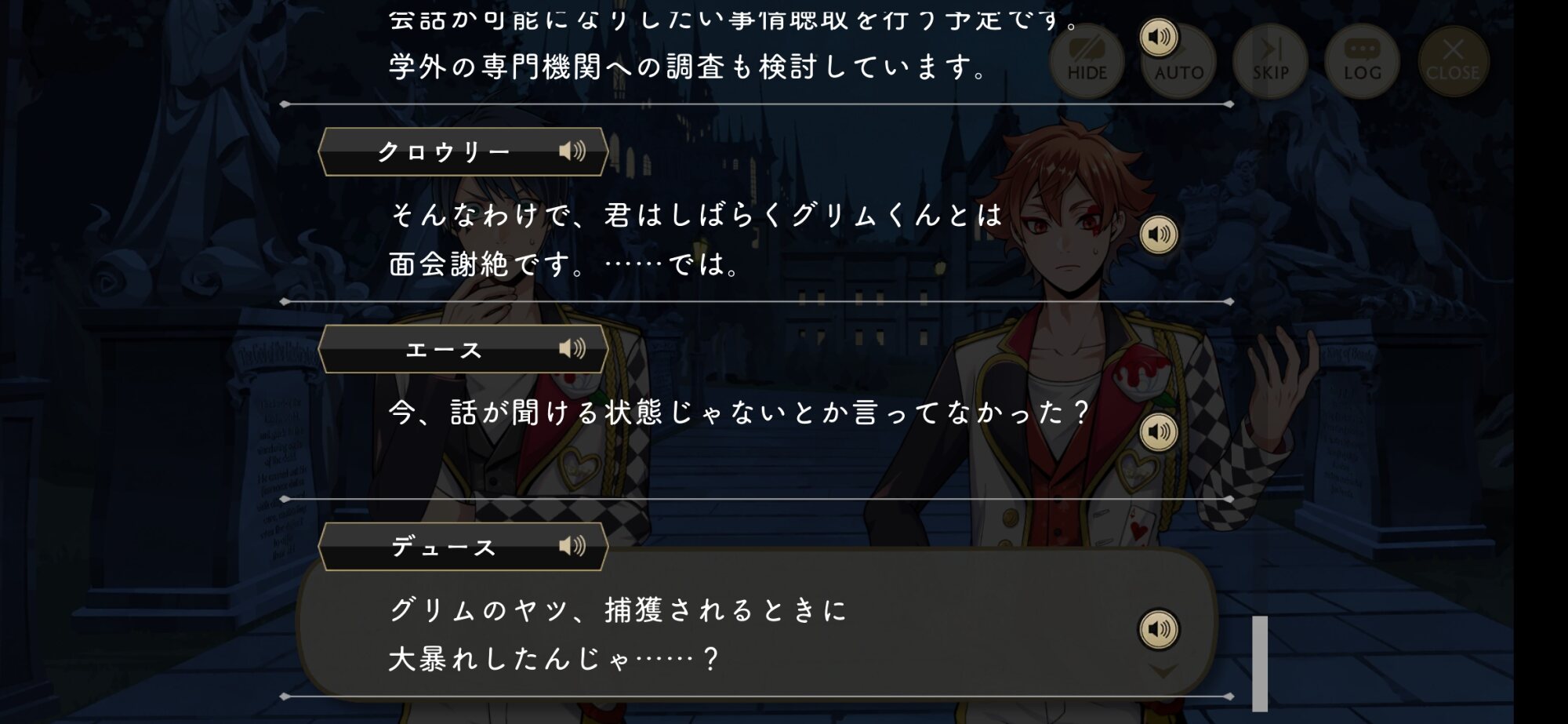Tap Crowley's line 面会謝絶です
This screenshot has width=1568, height=724.
coord(479,264)
